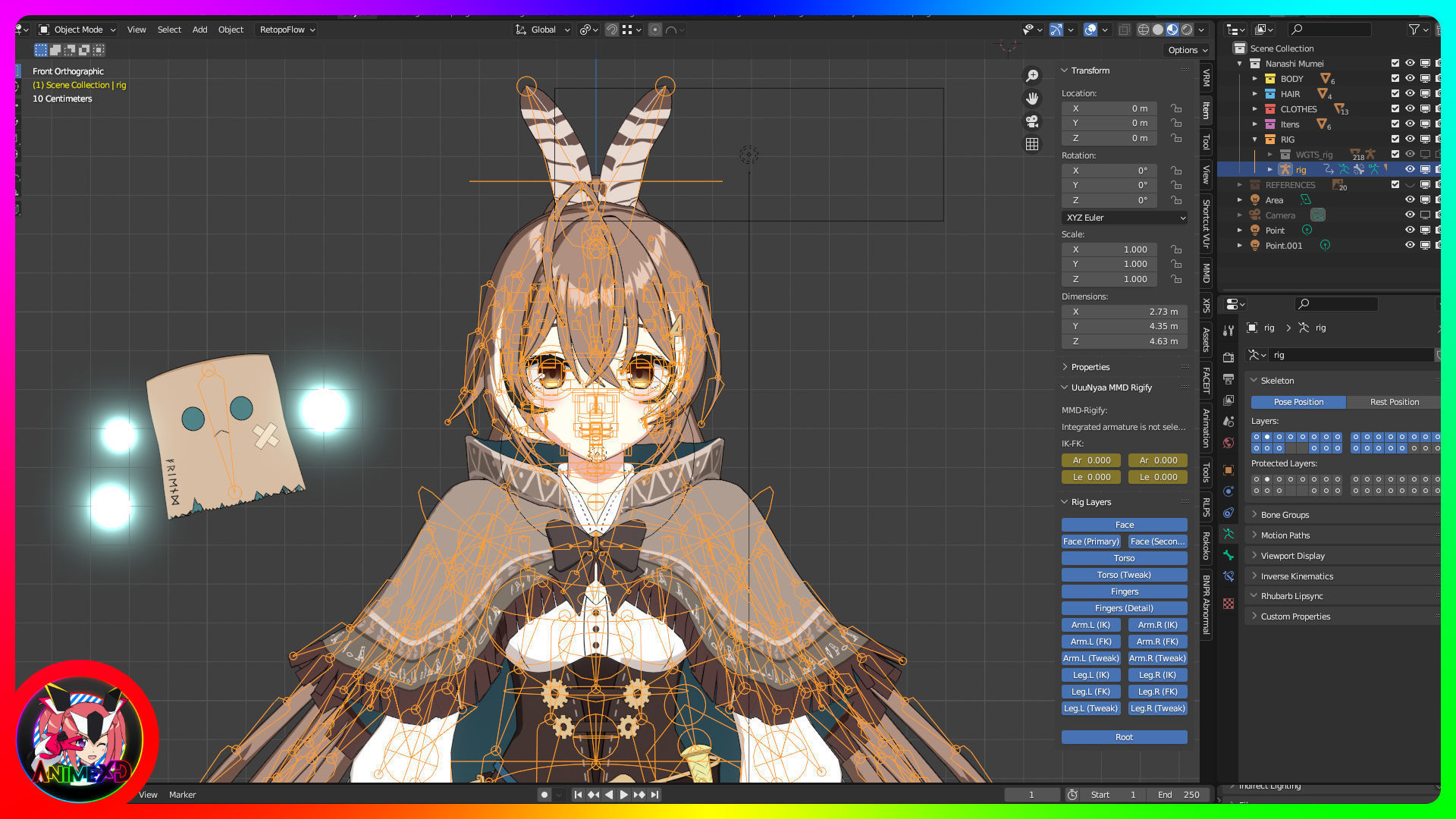The image size is (1456, 819).
Task: Open the Scene properties tab icon
Action: click(x=1228, y=421)
